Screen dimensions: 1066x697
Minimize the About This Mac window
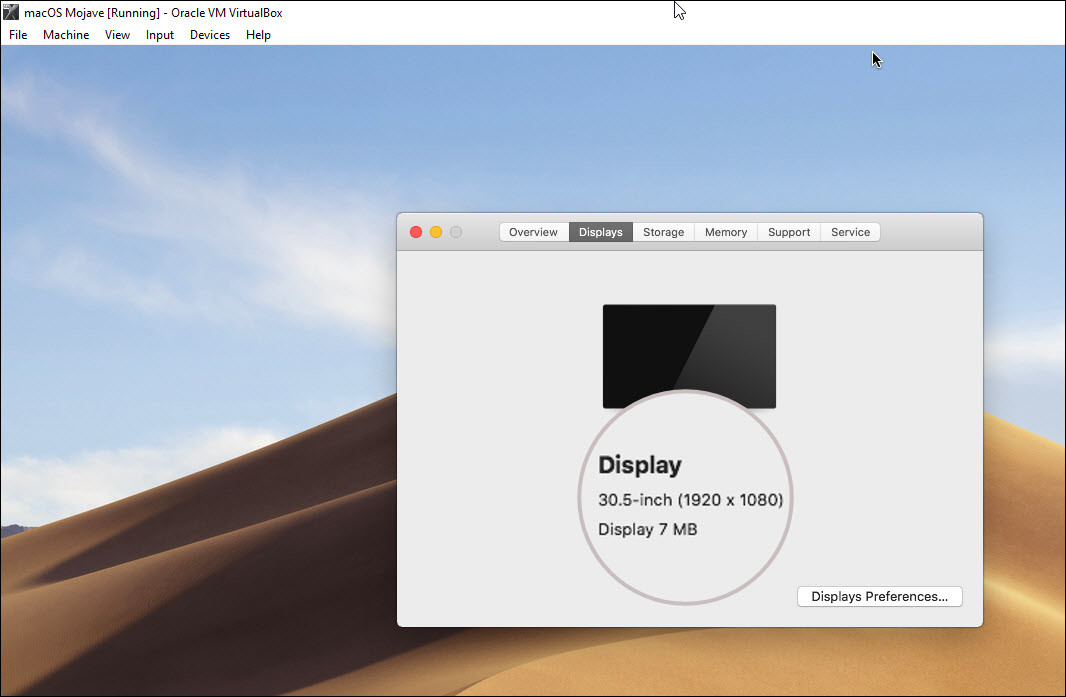pyautogui.click(x=436, y=232)
